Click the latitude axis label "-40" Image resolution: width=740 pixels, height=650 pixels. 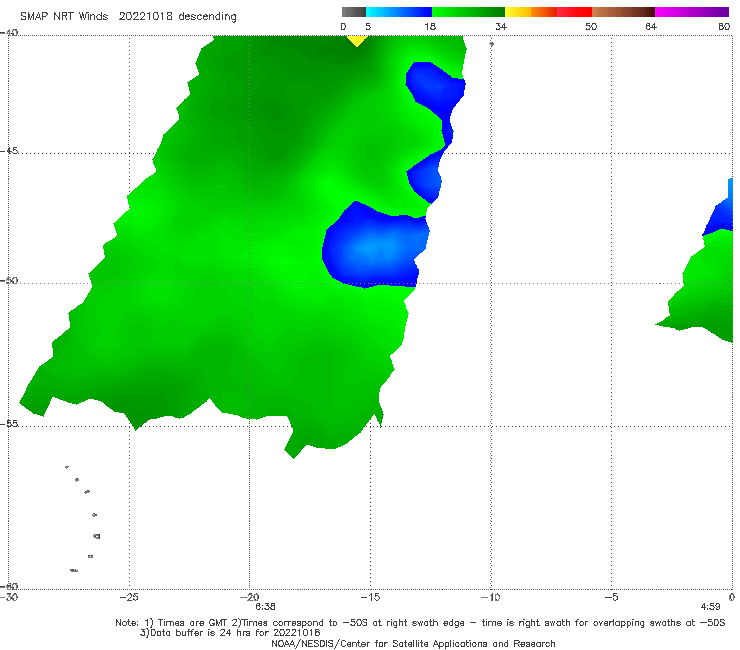(x=9, y=33)
